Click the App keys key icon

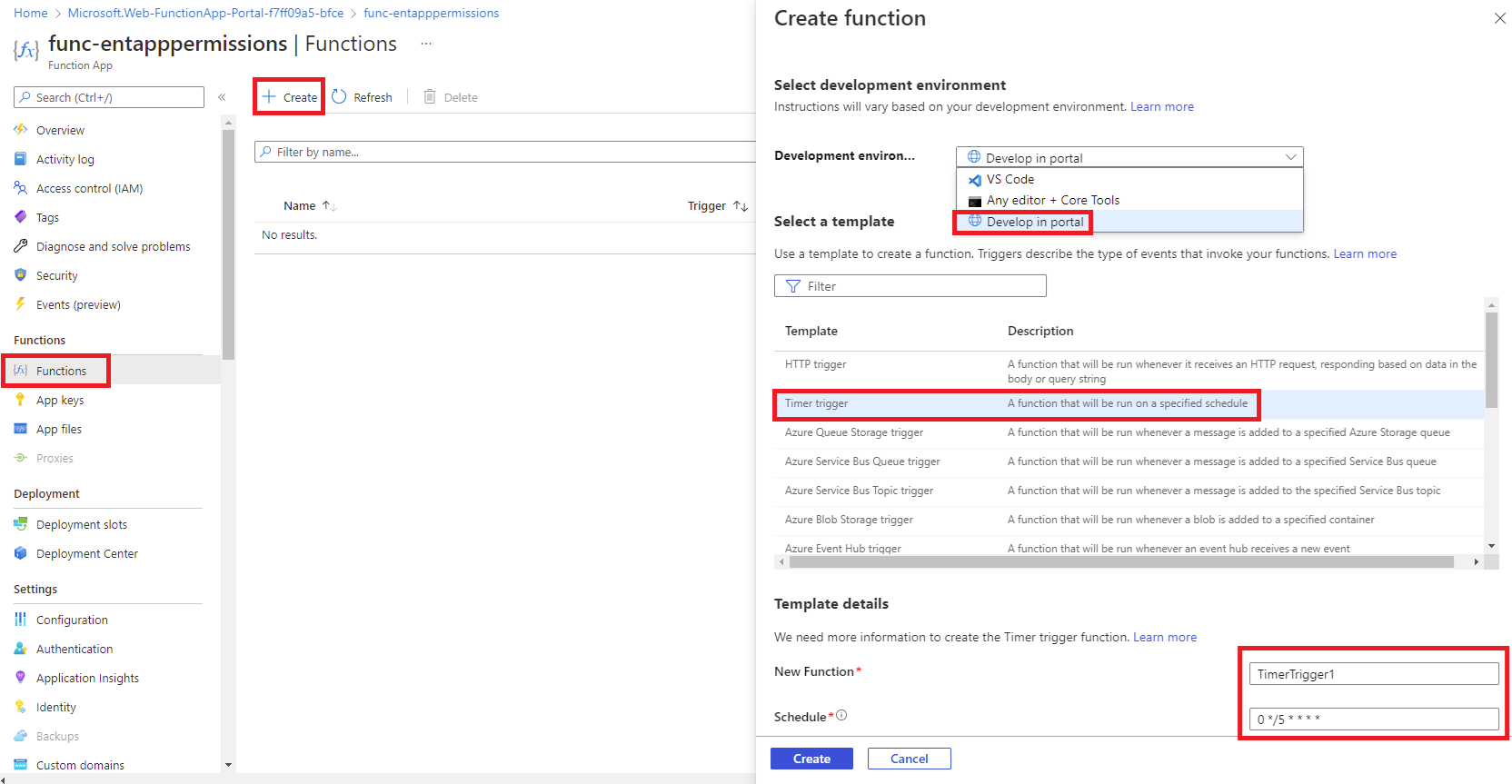click(x=21, y=400)
